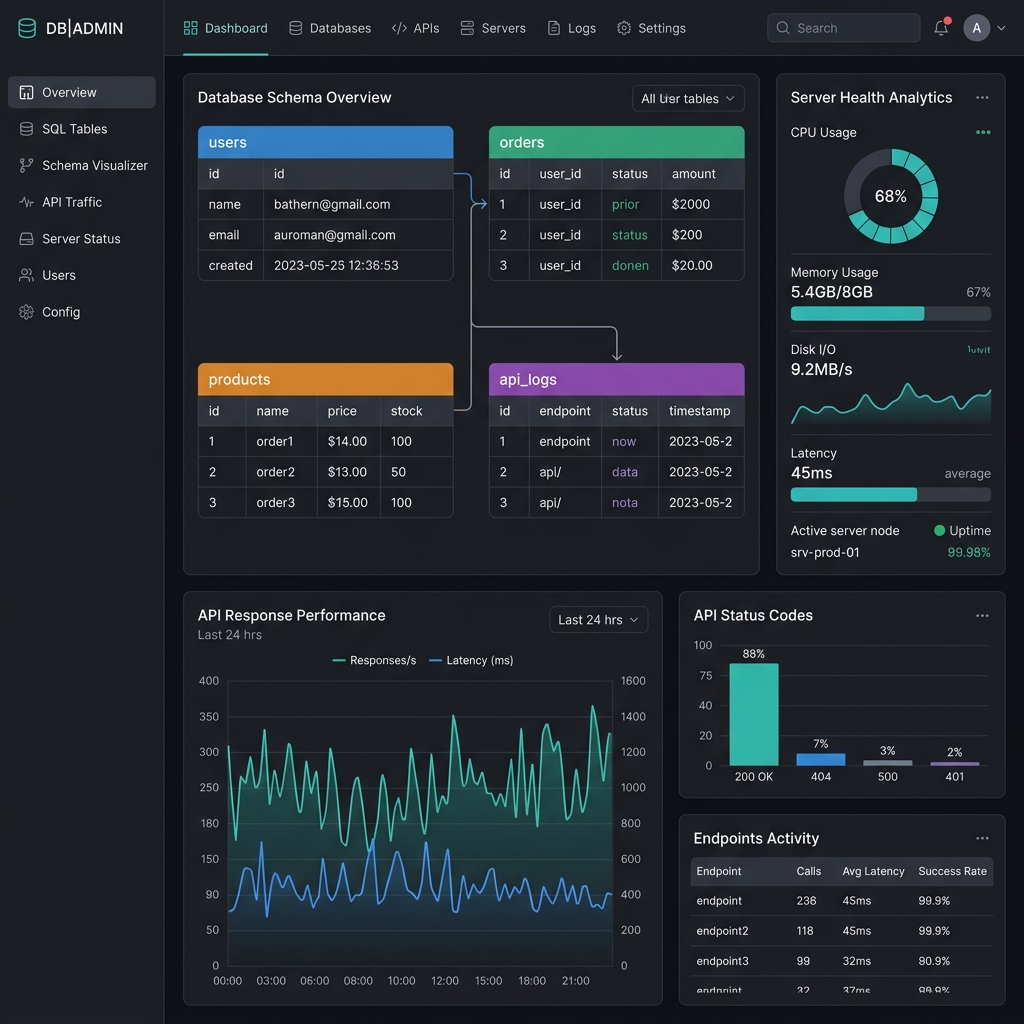Click the 404 bar in status chart

pyautogui.click(x=821, y=760)
